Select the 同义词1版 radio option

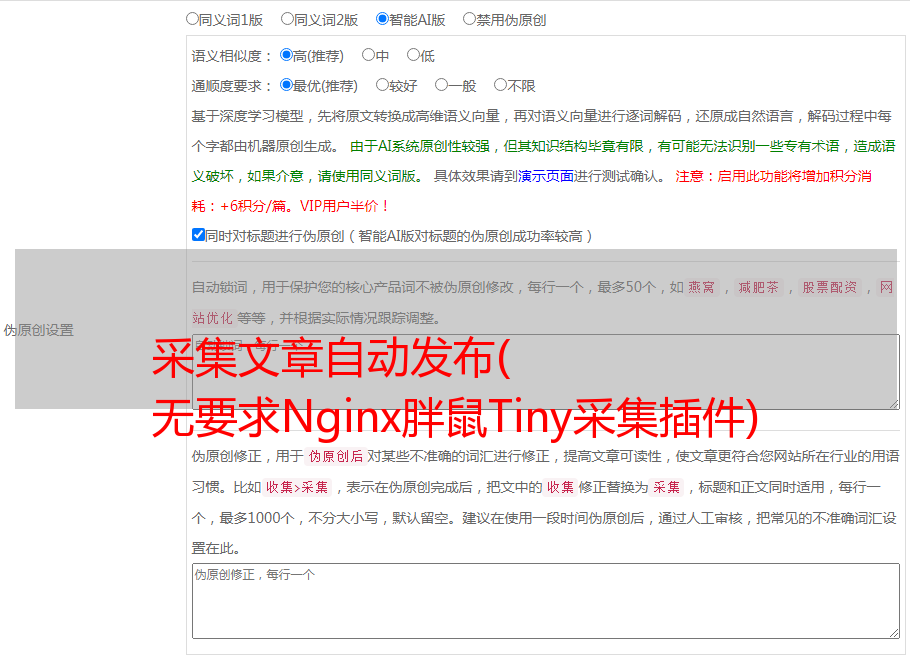click(192, 19)
